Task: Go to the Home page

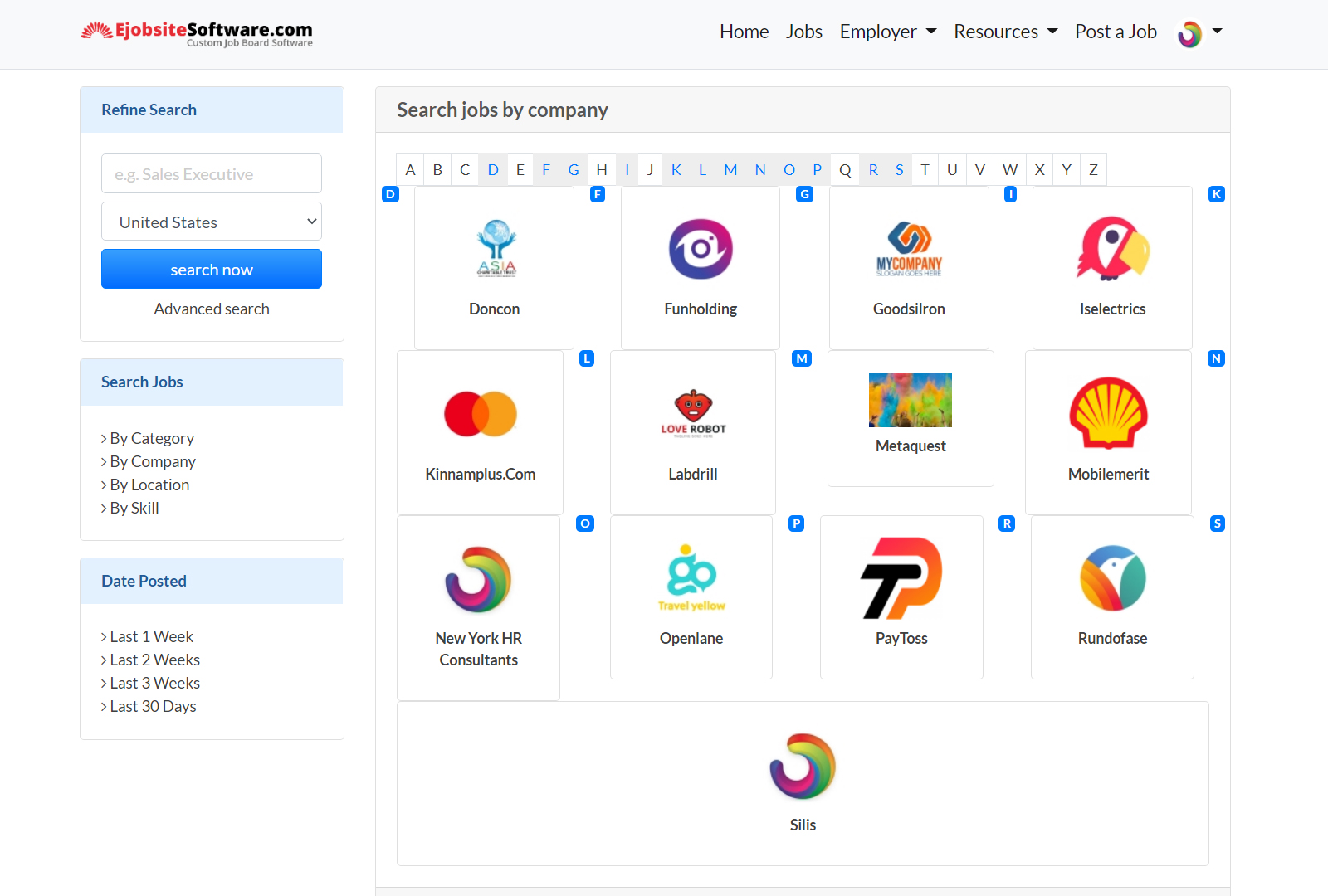Action: [745, 32]
